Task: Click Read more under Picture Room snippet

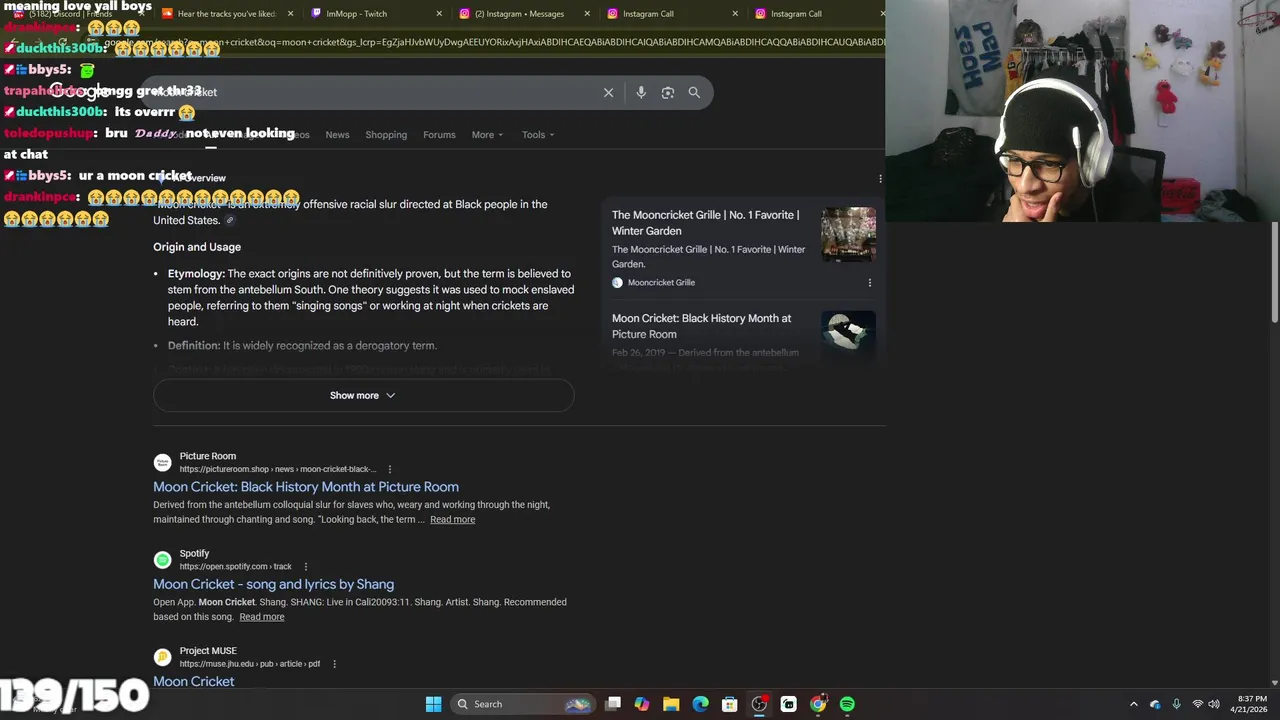Action: [x=452, y=520]
